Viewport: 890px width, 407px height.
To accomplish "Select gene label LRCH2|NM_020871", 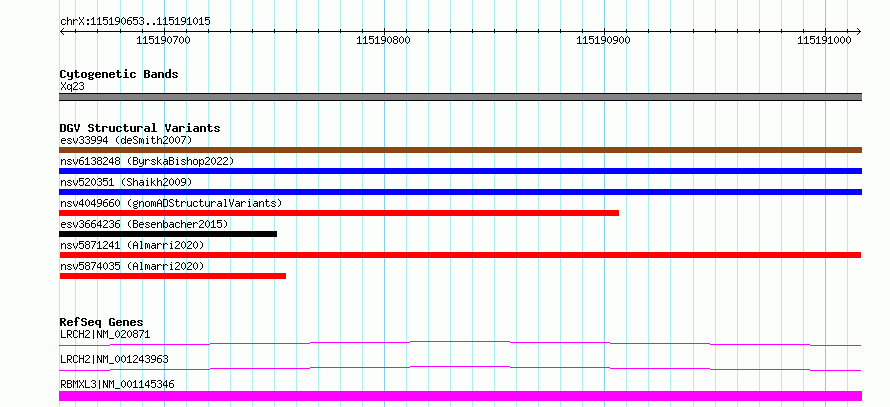I will coord(105,334).
